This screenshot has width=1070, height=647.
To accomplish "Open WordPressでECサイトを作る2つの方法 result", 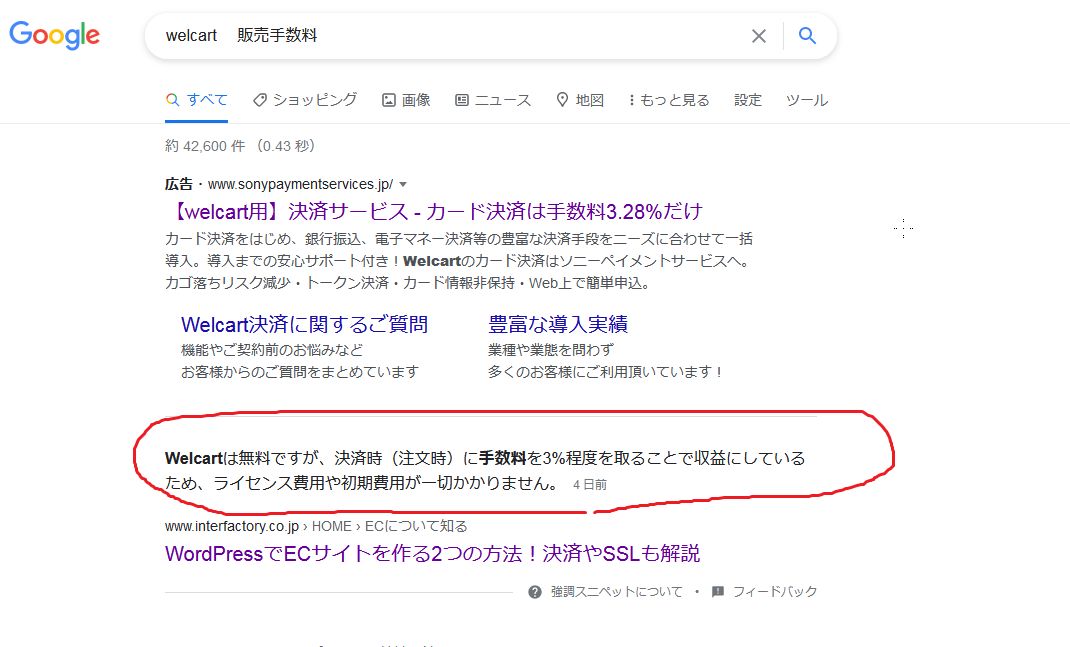I will point(433,553).
